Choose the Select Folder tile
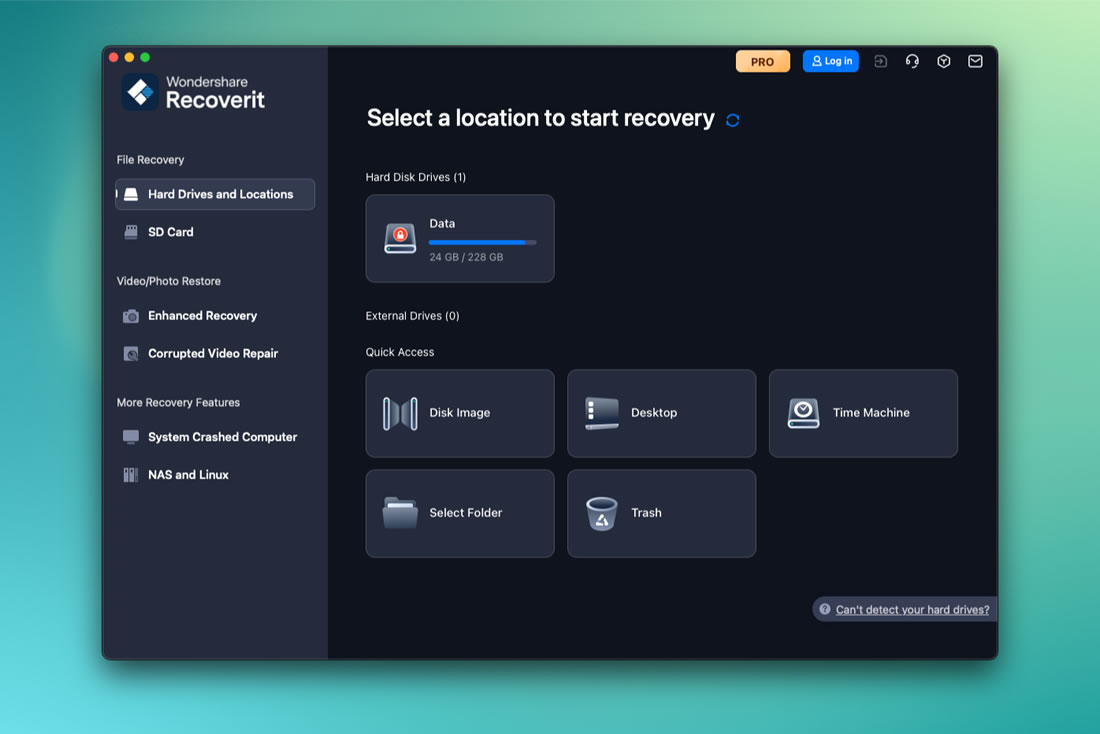This screenshot has width=1100, height=734. click(460, 514)
